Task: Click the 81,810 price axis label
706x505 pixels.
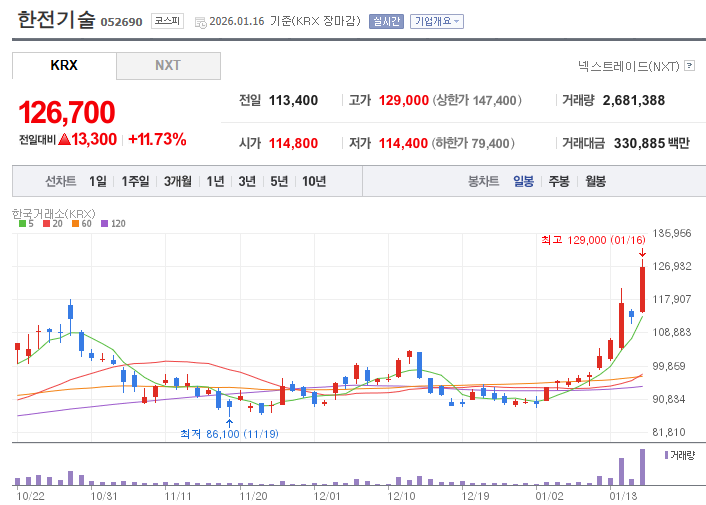Action: [669, 432]
